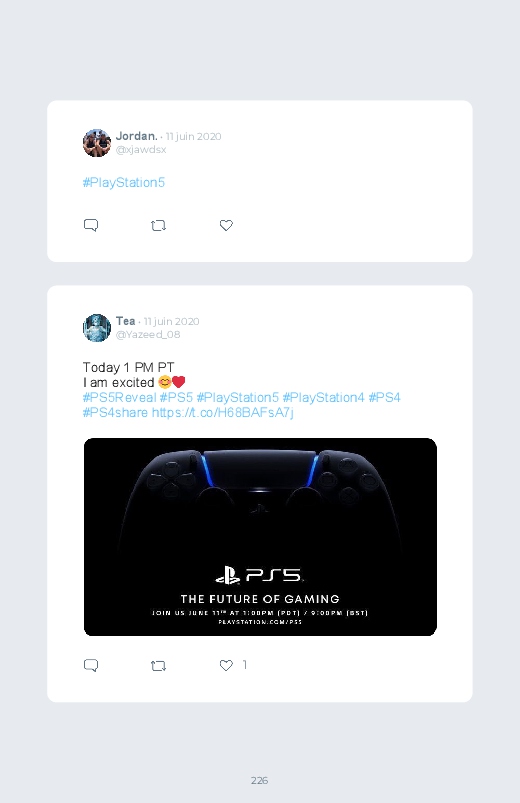Open the #PlayStation5 hashtag in Jordan's tweet
Screen dimensions: 520x803
click(124, 183)
